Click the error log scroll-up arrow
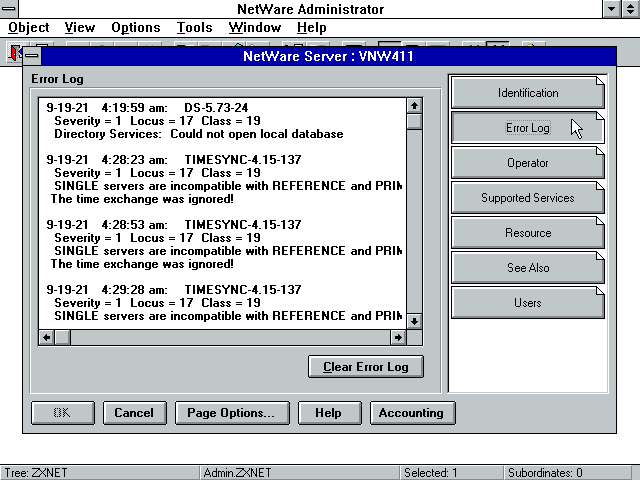Image resolution: width=640 pixels, height=480 pixels. point(414,106)
